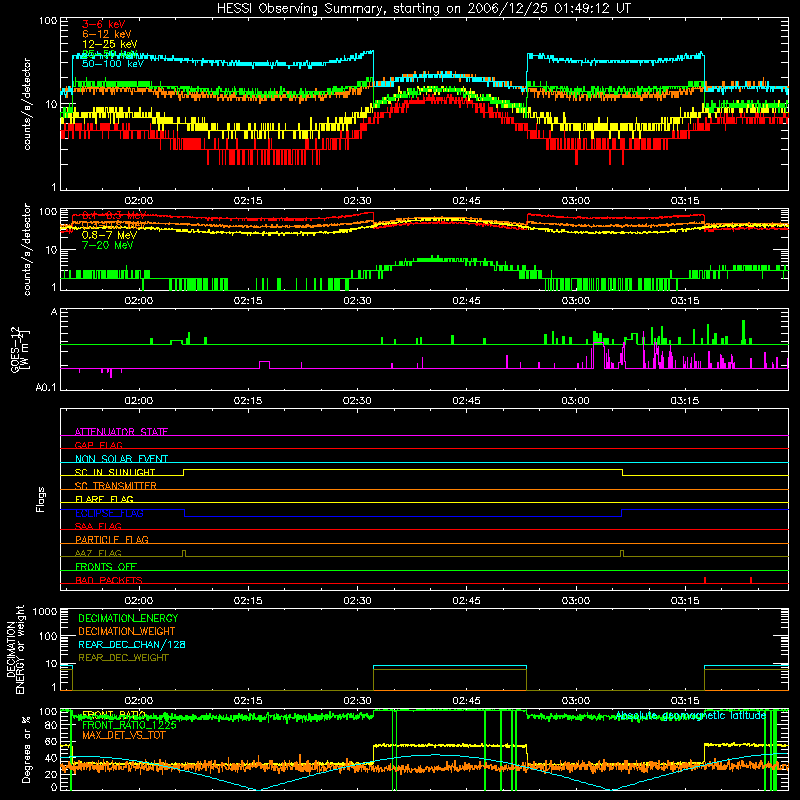
Task: Click the Absolute geomagnetic latitude label
Action: 691,715
